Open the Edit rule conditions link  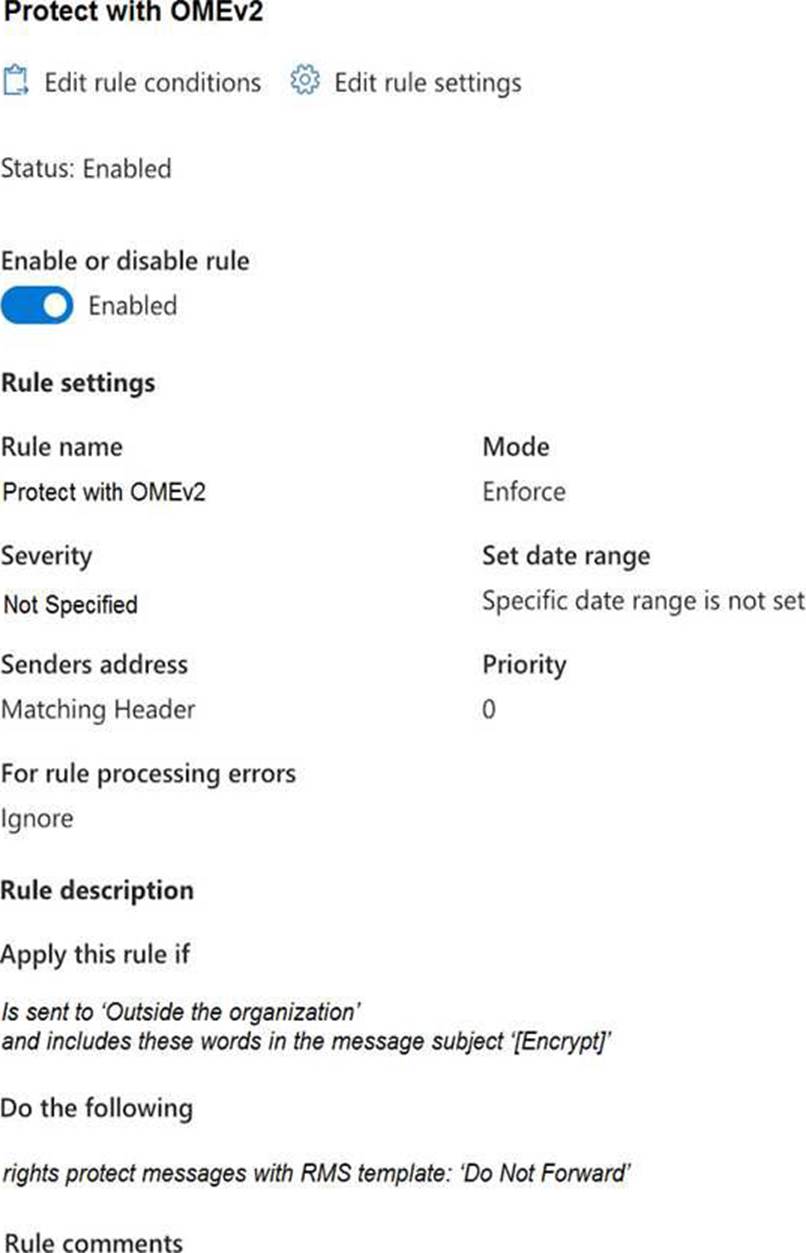pyautogui.click(x=152, y=82)
